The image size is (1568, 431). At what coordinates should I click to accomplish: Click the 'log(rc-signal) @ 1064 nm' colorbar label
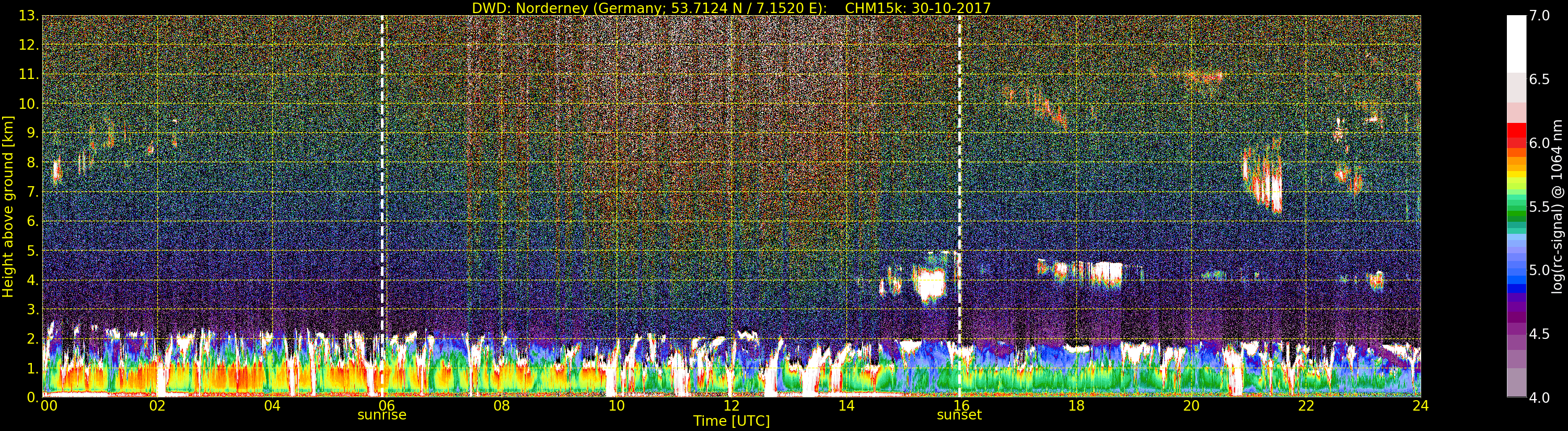point(1558,206)
